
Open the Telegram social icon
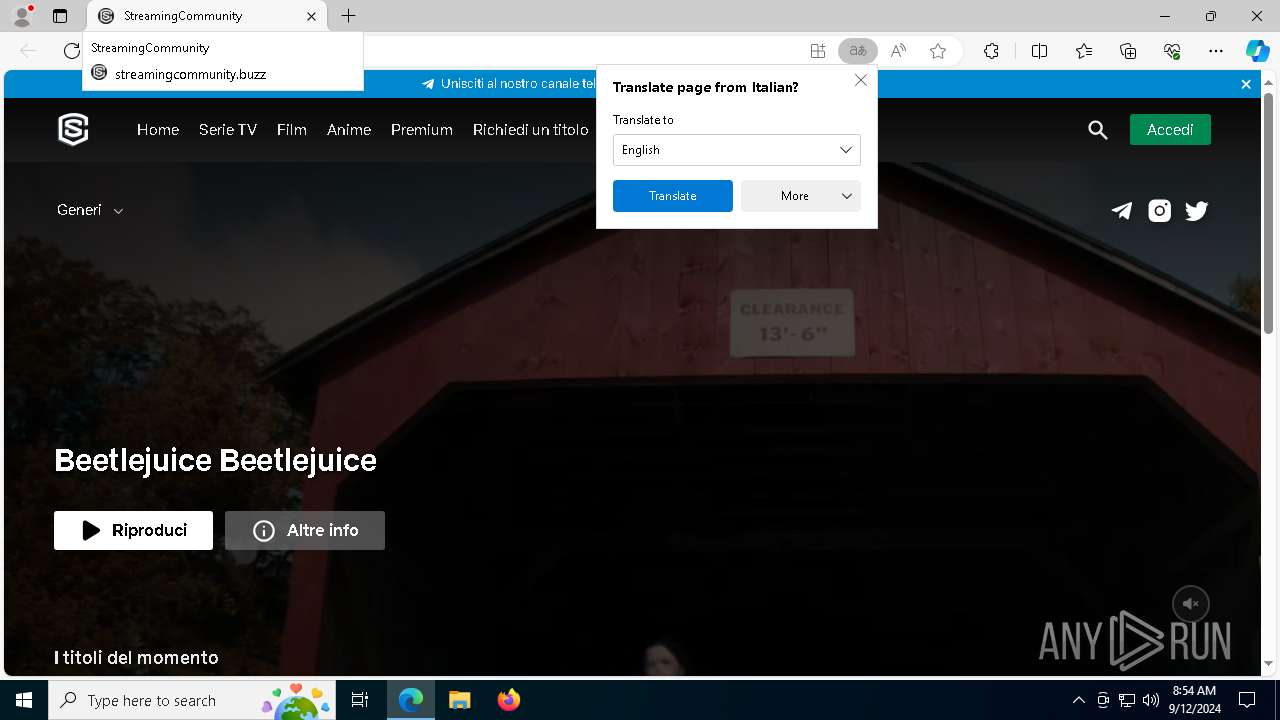click(x=1122, y=211)
